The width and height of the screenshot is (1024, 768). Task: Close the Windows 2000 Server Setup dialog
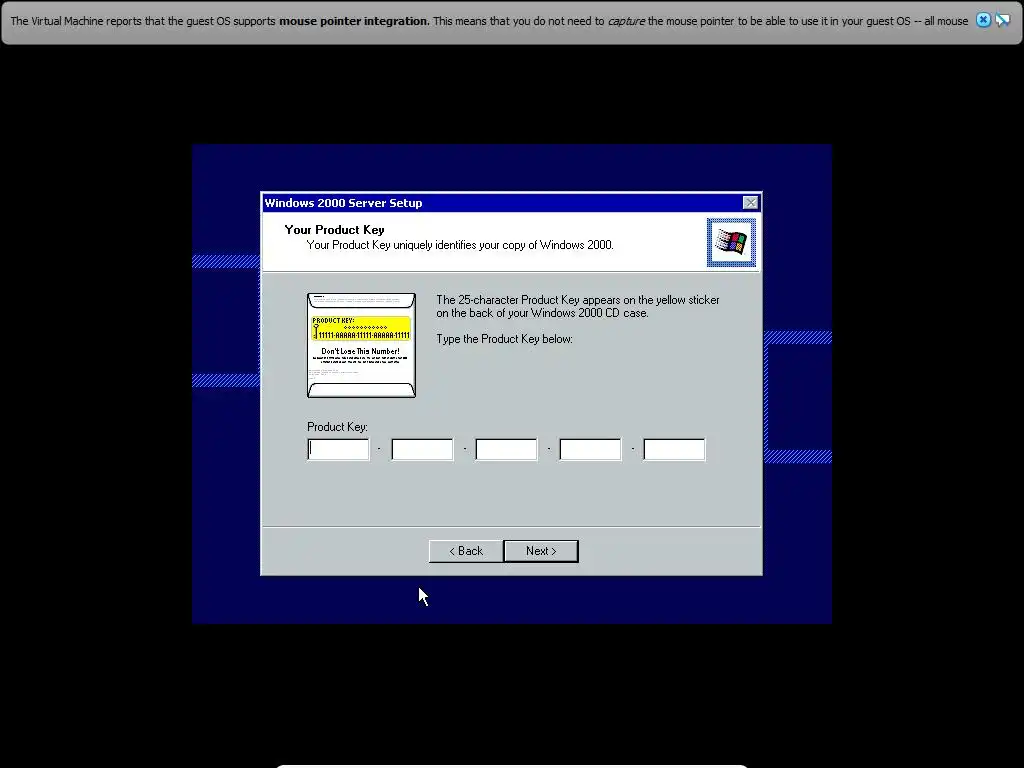coord(751,202)
